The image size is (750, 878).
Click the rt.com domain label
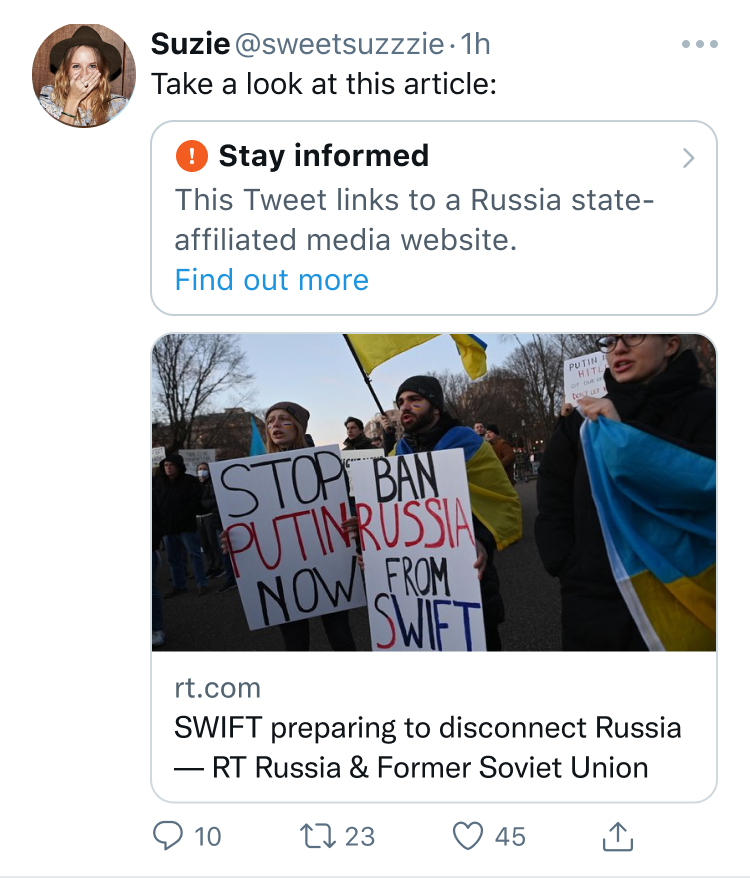pos(217,688)
